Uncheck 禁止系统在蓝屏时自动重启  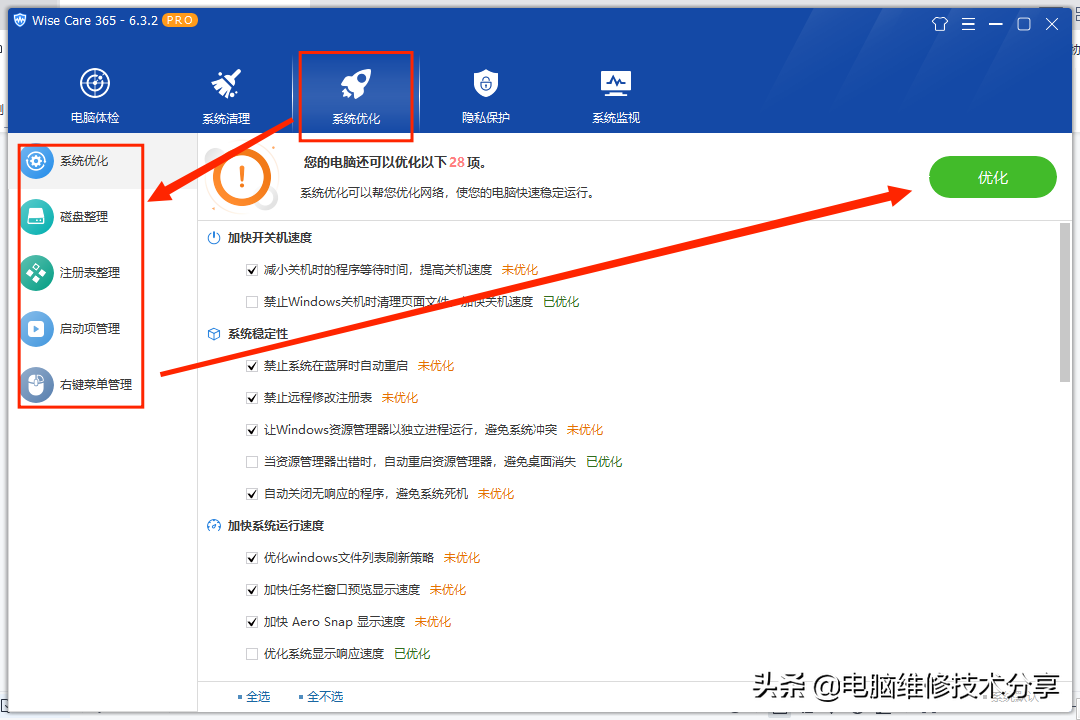coord(252,366)
